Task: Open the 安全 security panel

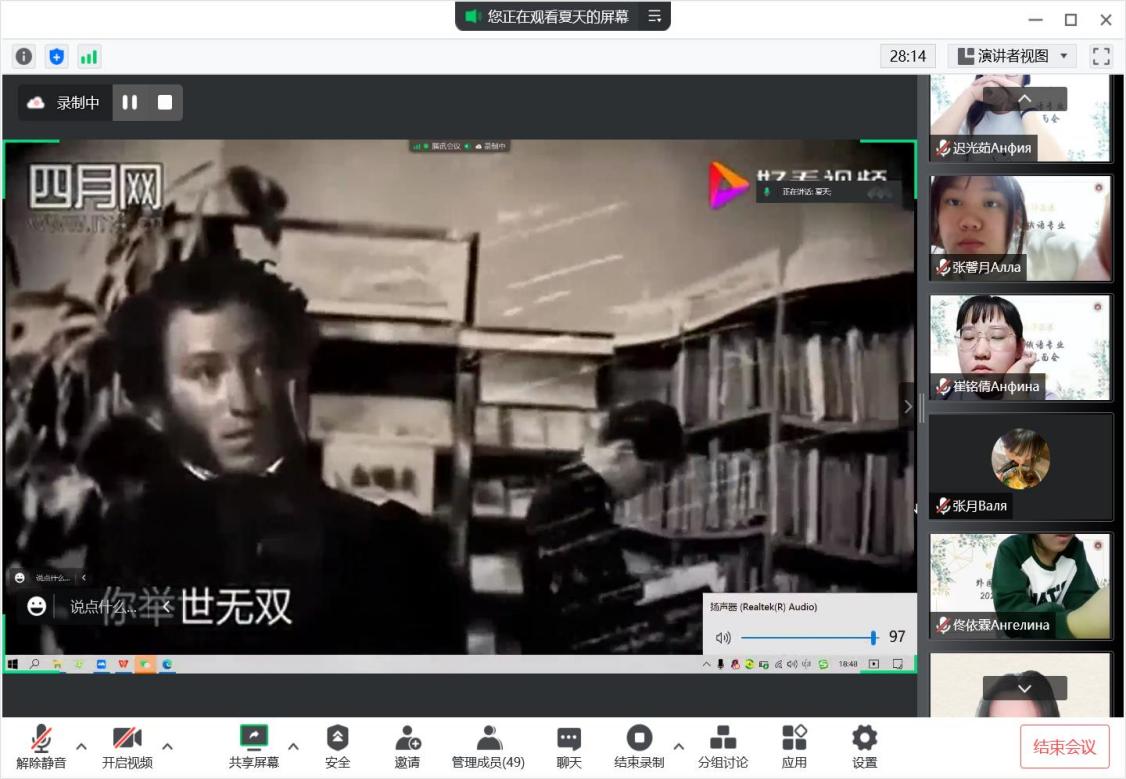Action: 337,745
